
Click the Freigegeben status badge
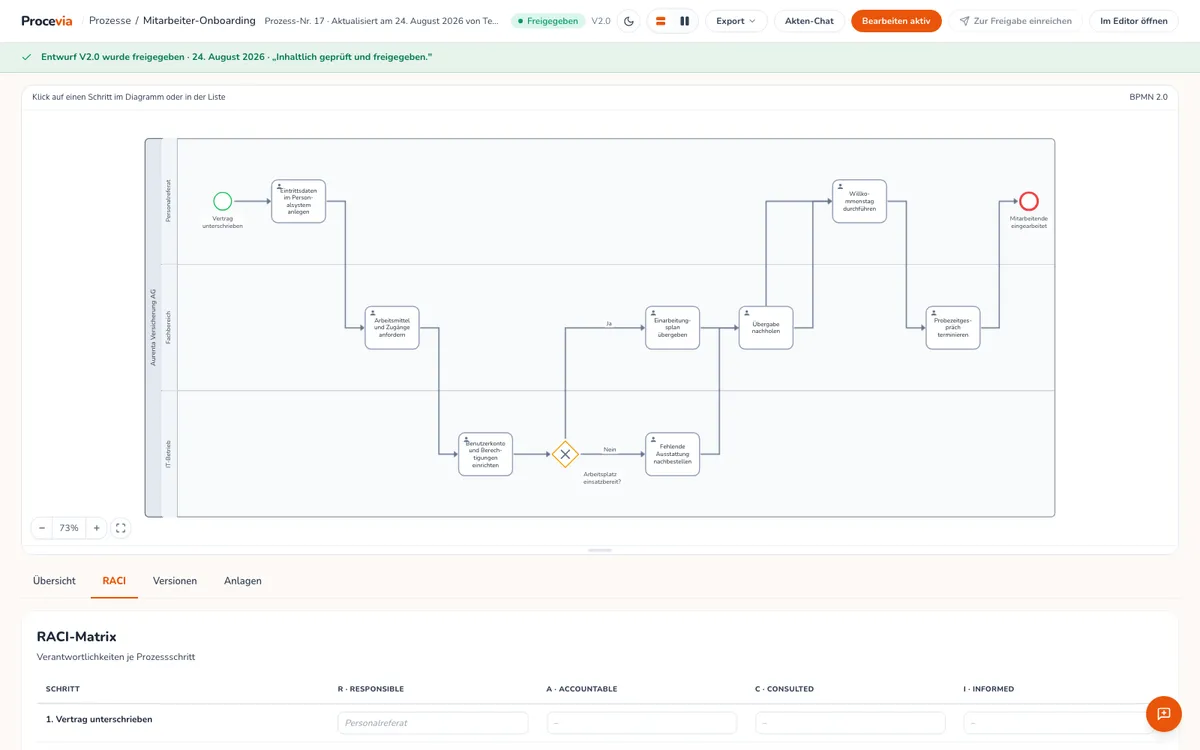tap(548, 21)
